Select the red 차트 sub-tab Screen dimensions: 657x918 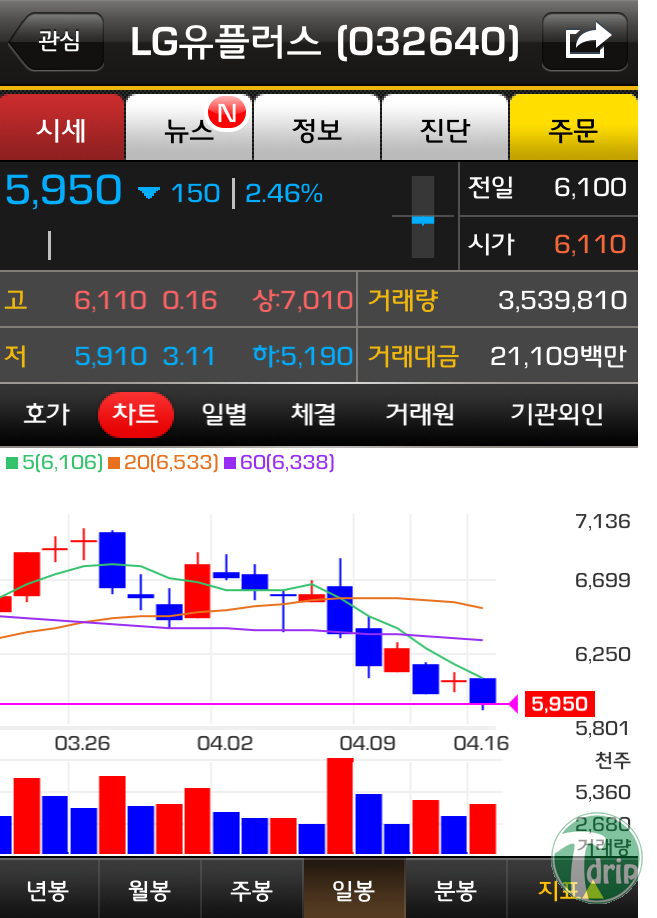(136, 414)
